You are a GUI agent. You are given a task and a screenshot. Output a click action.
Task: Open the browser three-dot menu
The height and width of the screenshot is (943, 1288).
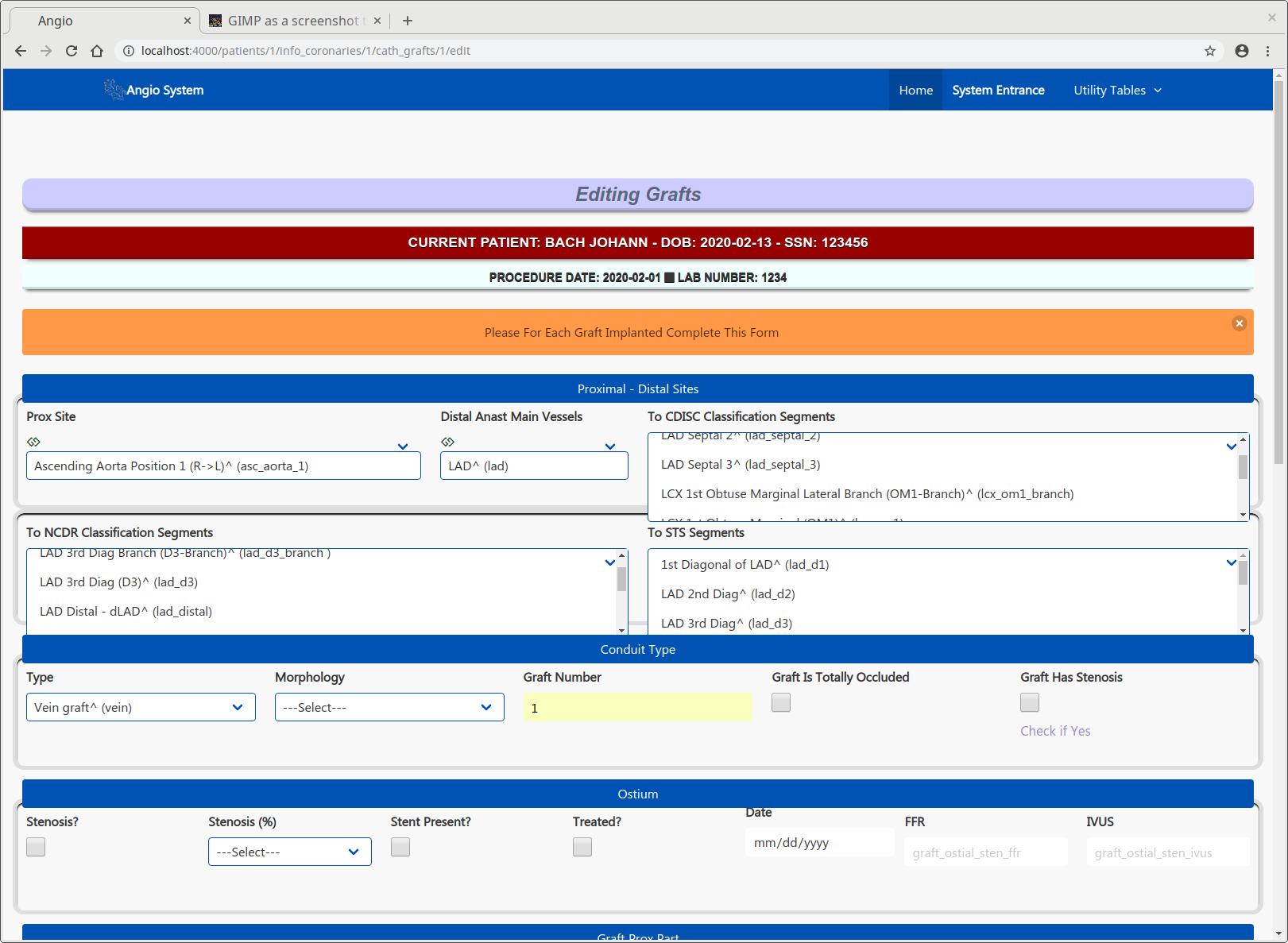[1267, 51]
